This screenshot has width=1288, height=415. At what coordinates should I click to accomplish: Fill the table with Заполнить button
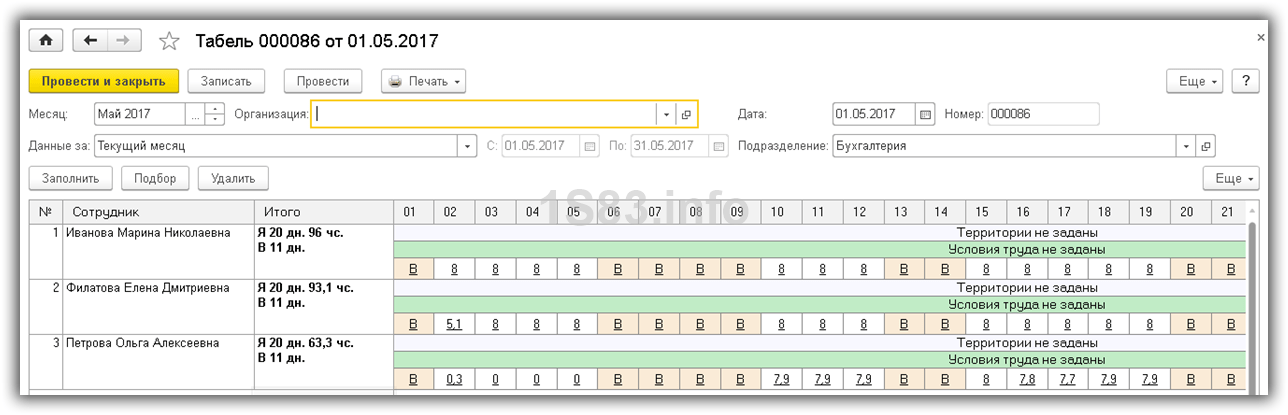pos(70,178)
